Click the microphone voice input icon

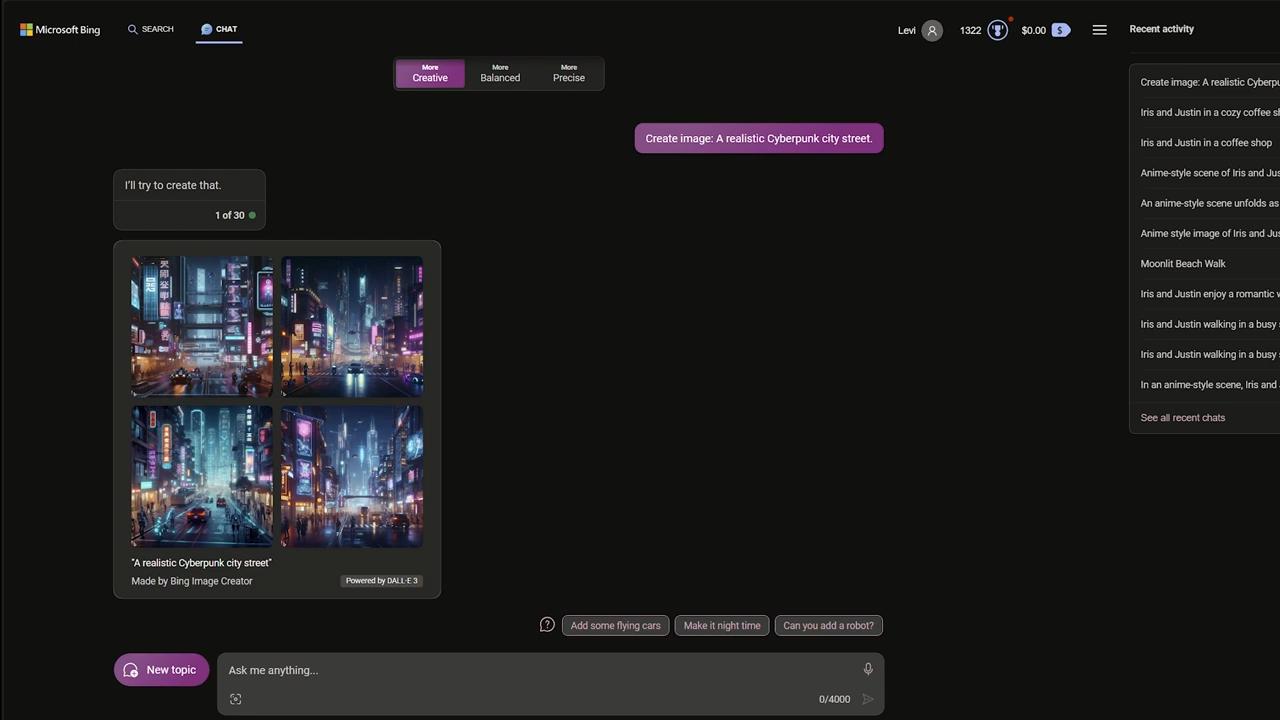(x=868, y=669)
